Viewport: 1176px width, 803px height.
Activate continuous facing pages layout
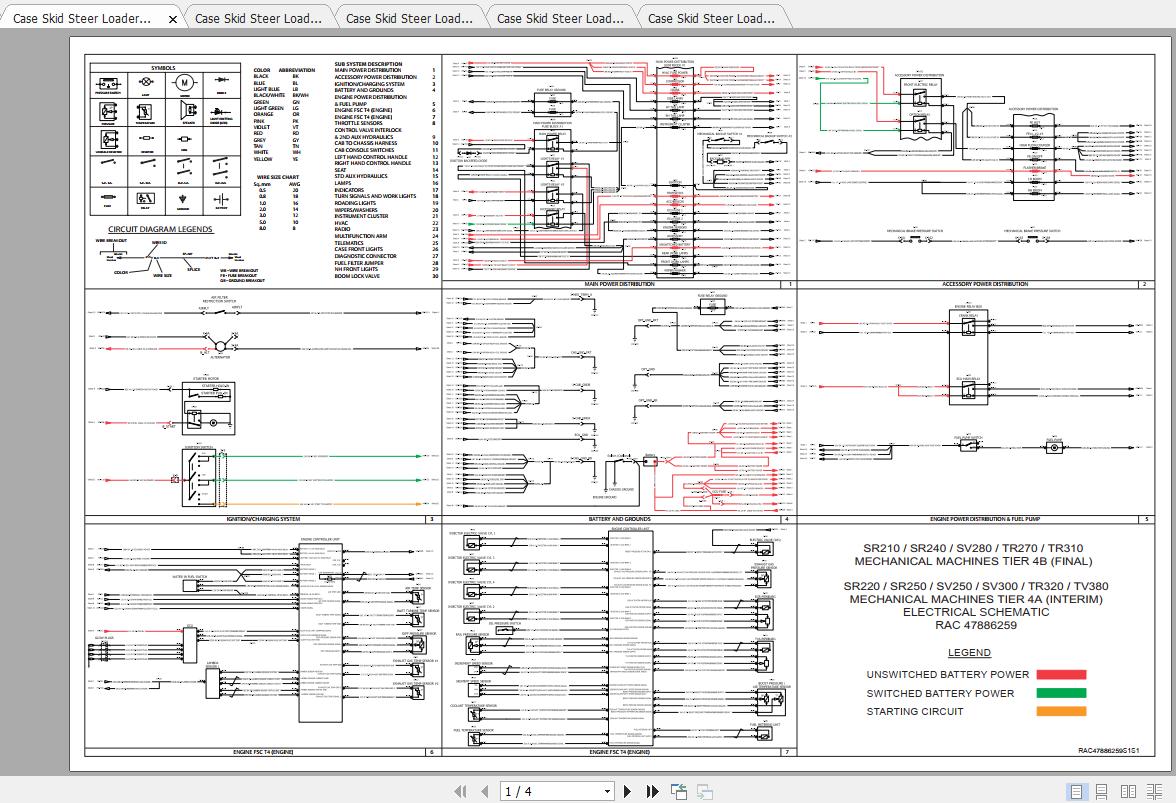pyautogui.click(x=1156, y=790)
